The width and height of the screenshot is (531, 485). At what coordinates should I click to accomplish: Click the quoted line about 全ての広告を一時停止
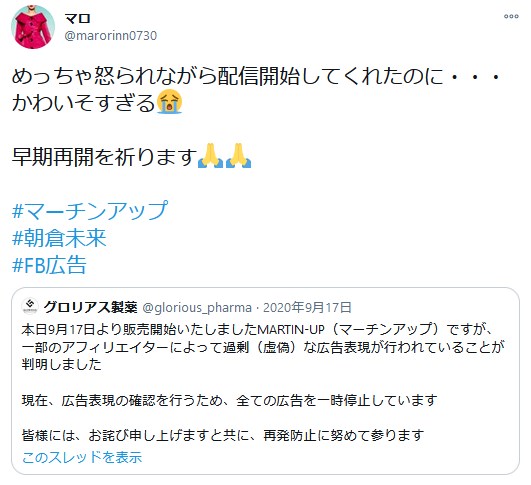click(230, 400)
